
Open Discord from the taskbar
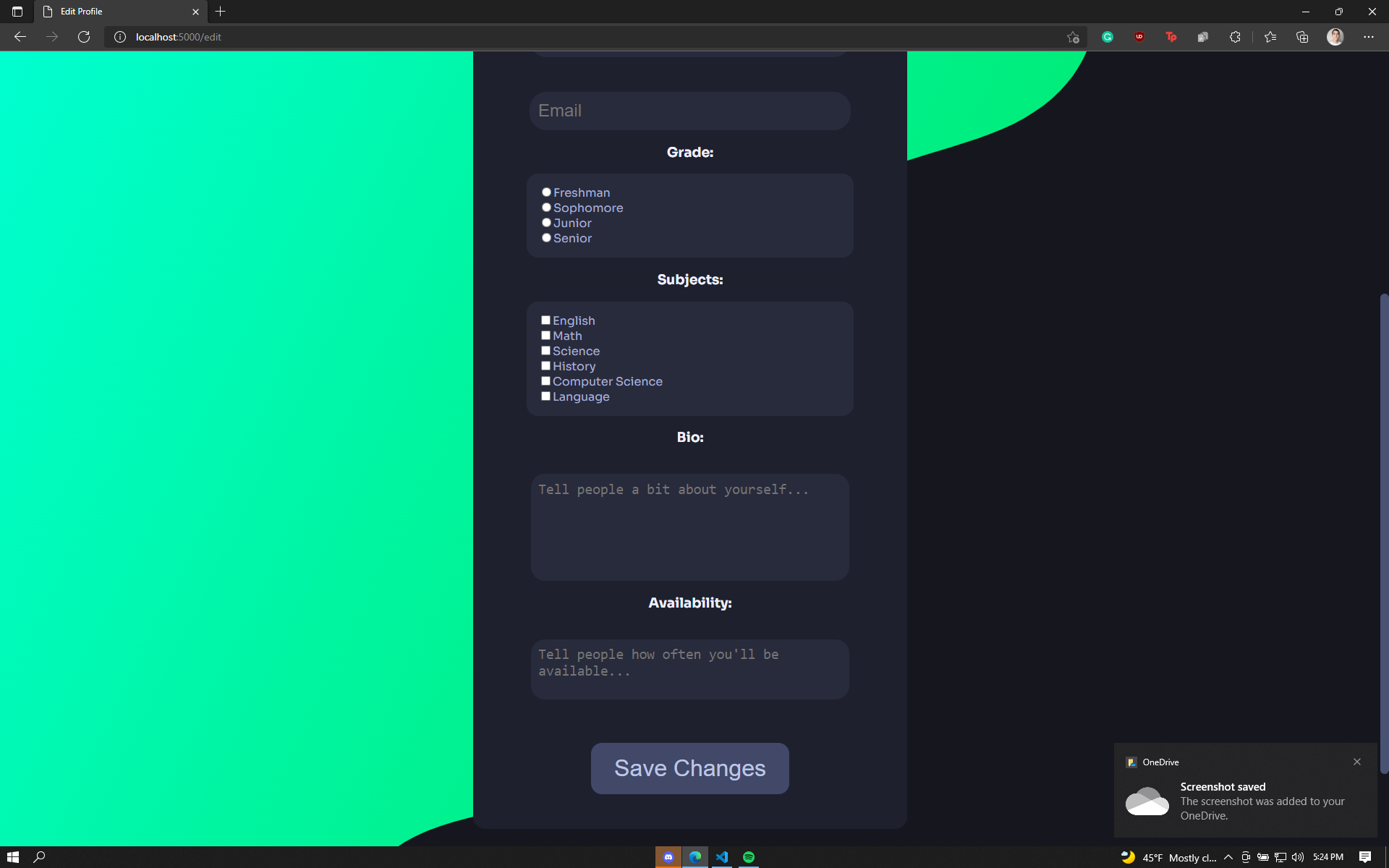[668, 857]
